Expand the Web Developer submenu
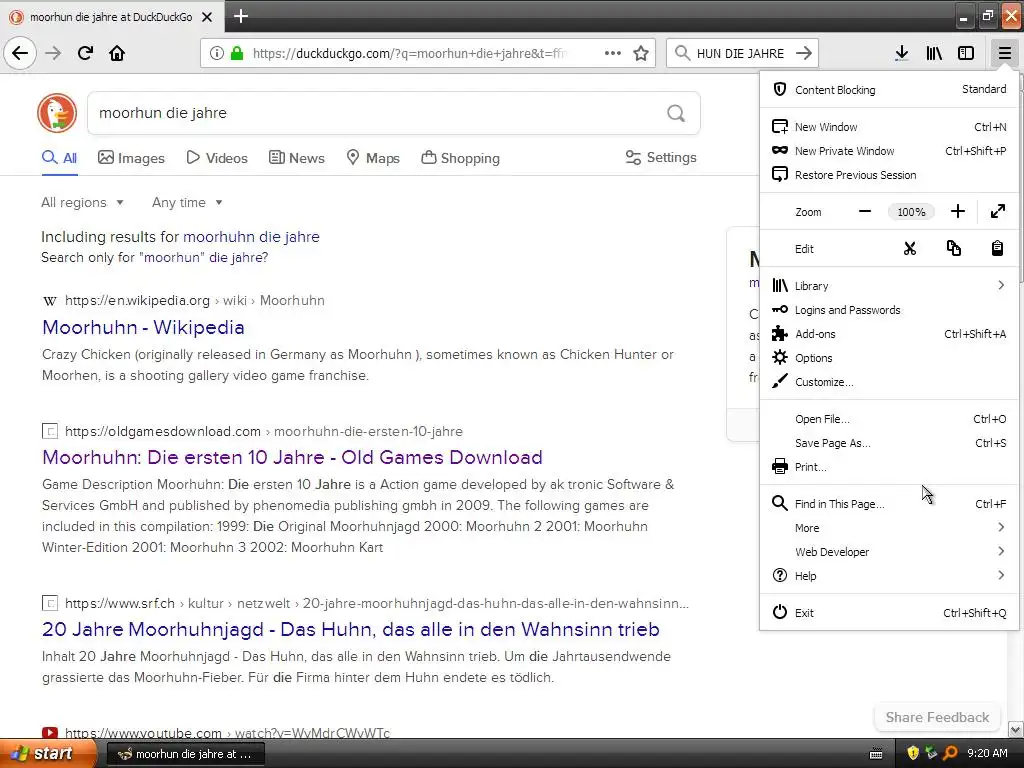 (889, 552)
